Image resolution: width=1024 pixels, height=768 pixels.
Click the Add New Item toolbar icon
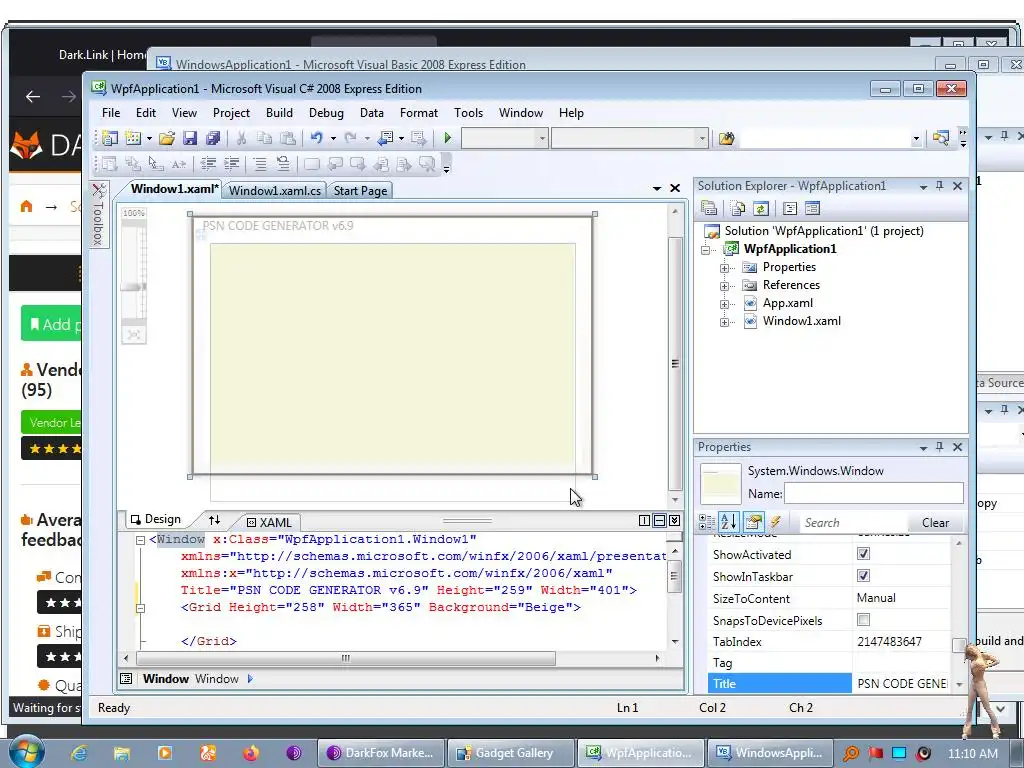click(x=133, y=138)
